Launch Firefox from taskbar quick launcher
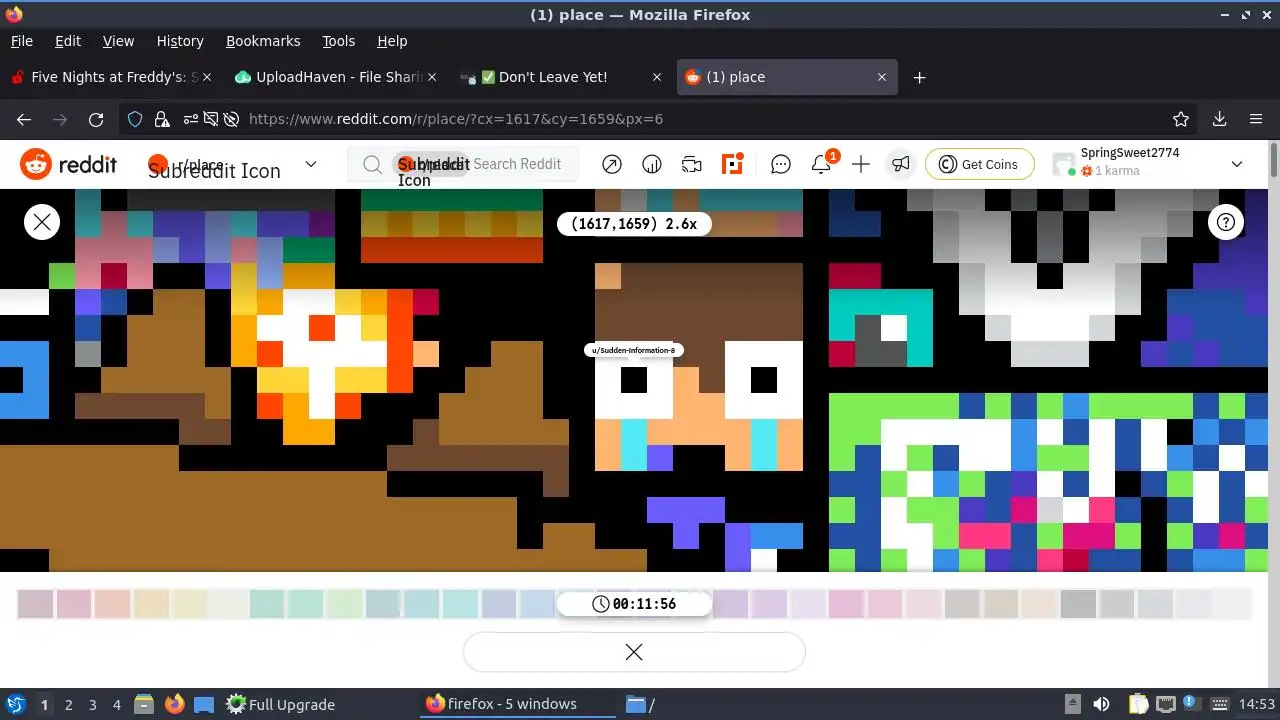The height and width of the screenshot is (720, 1280). (x=175, y=704)
